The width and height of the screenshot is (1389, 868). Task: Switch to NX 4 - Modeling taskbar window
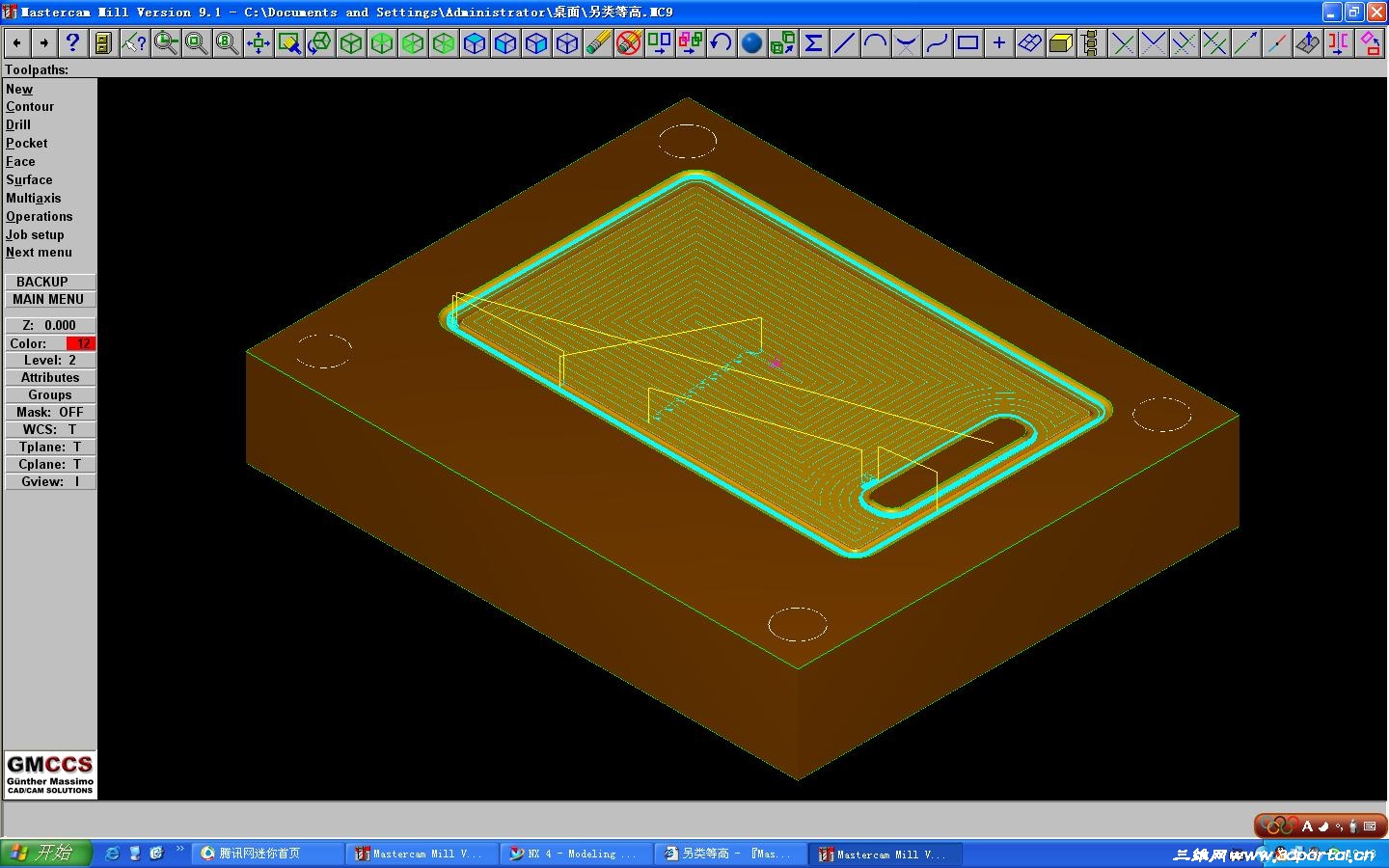pos(577,854)
